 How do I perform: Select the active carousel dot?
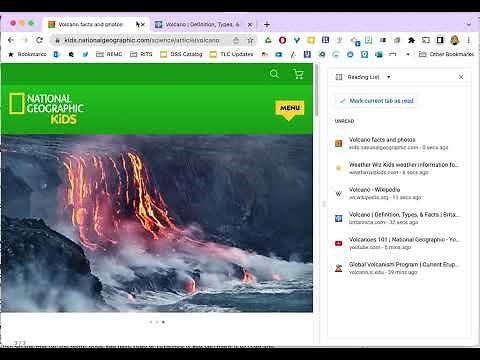click(x=163, y=322)
